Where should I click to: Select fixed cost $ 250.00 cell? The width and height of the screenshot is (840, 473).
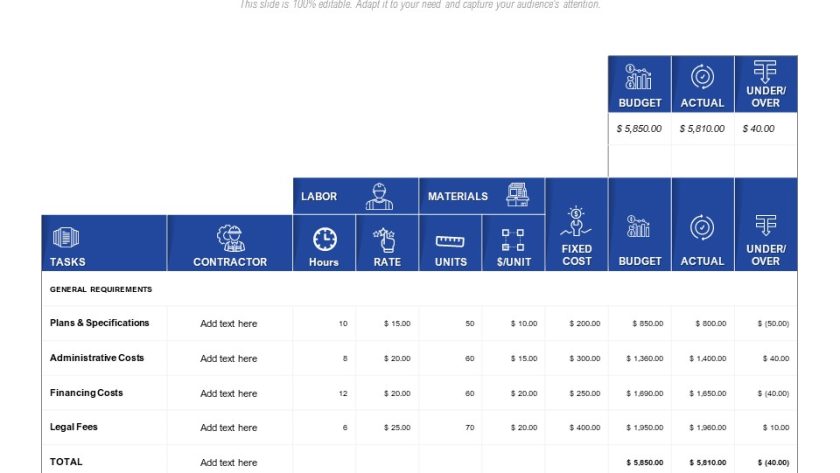pos(584,393)
